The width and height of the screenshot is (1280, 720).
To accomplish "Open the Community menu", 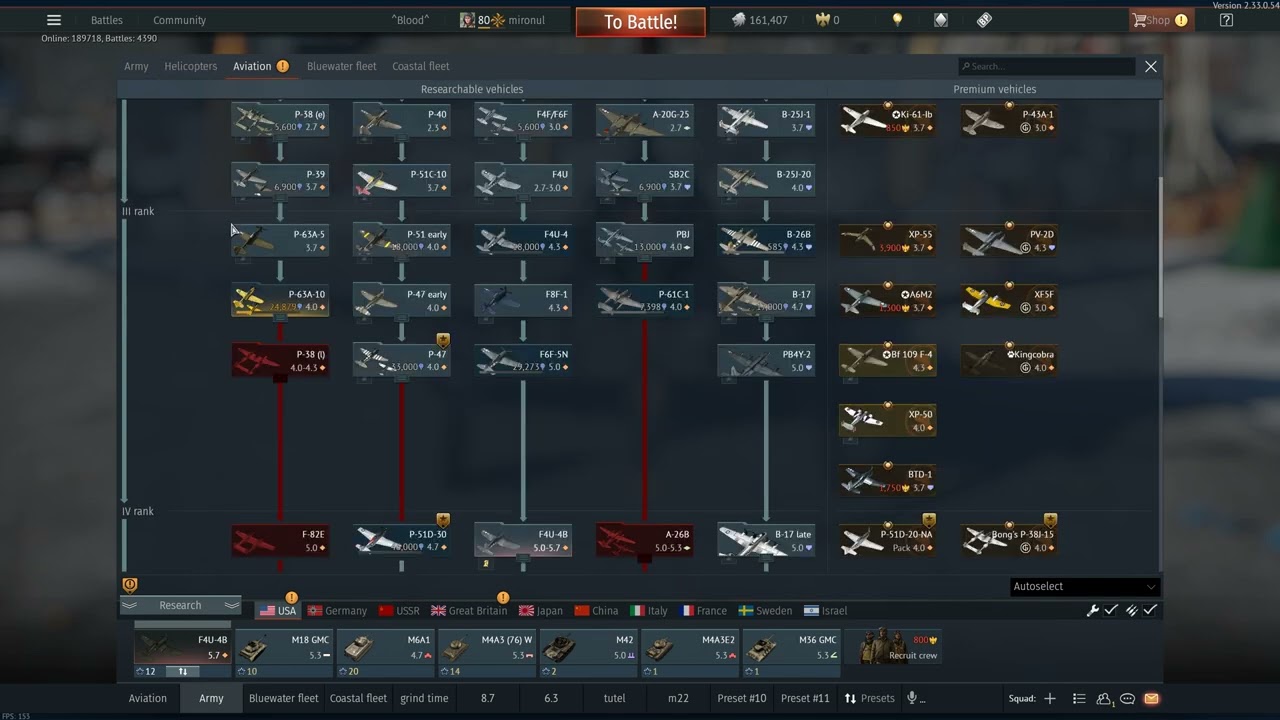I will click(179, 20).
